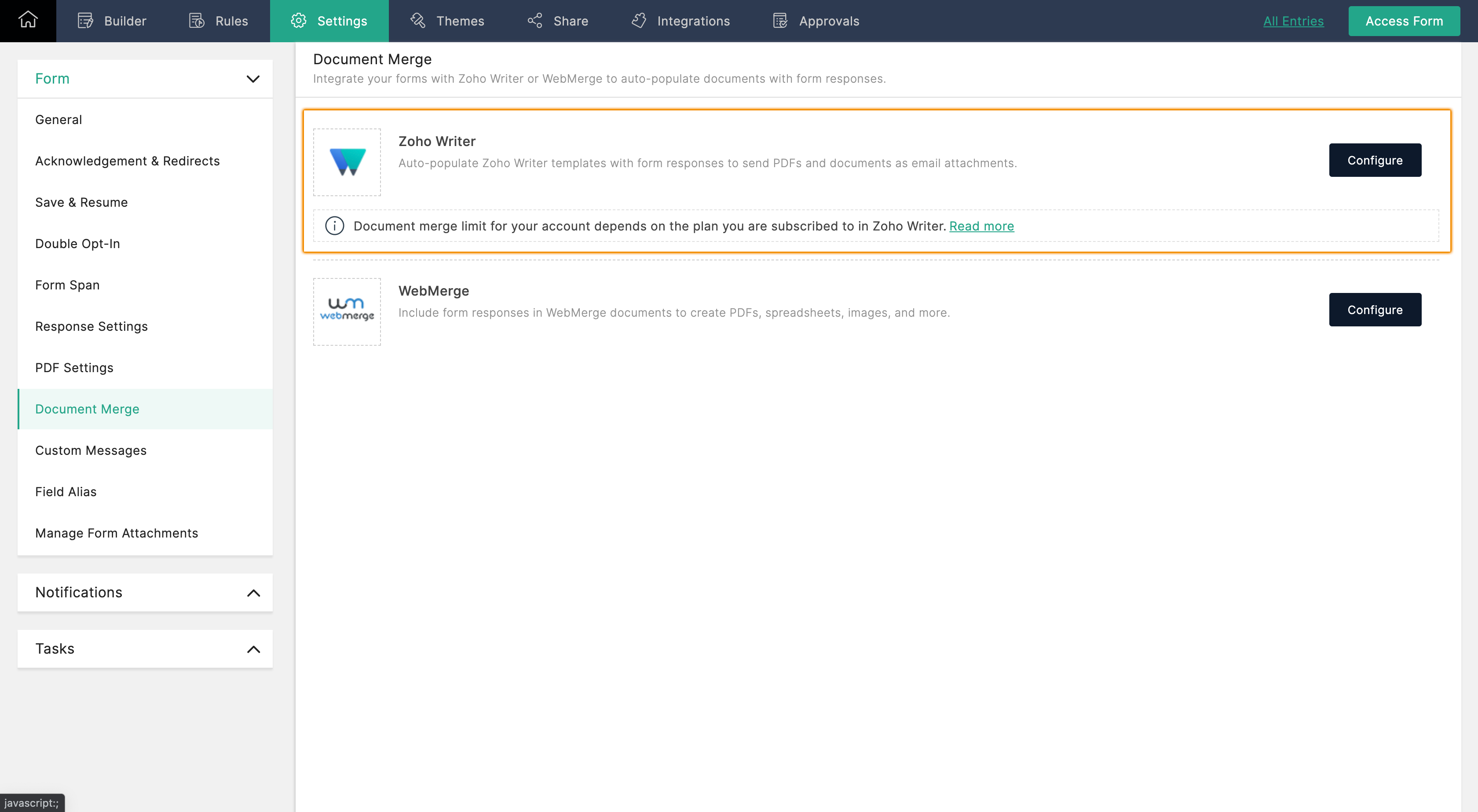Configure the WebMerge integration
1478x812 pixels.
coord(1375,310)
